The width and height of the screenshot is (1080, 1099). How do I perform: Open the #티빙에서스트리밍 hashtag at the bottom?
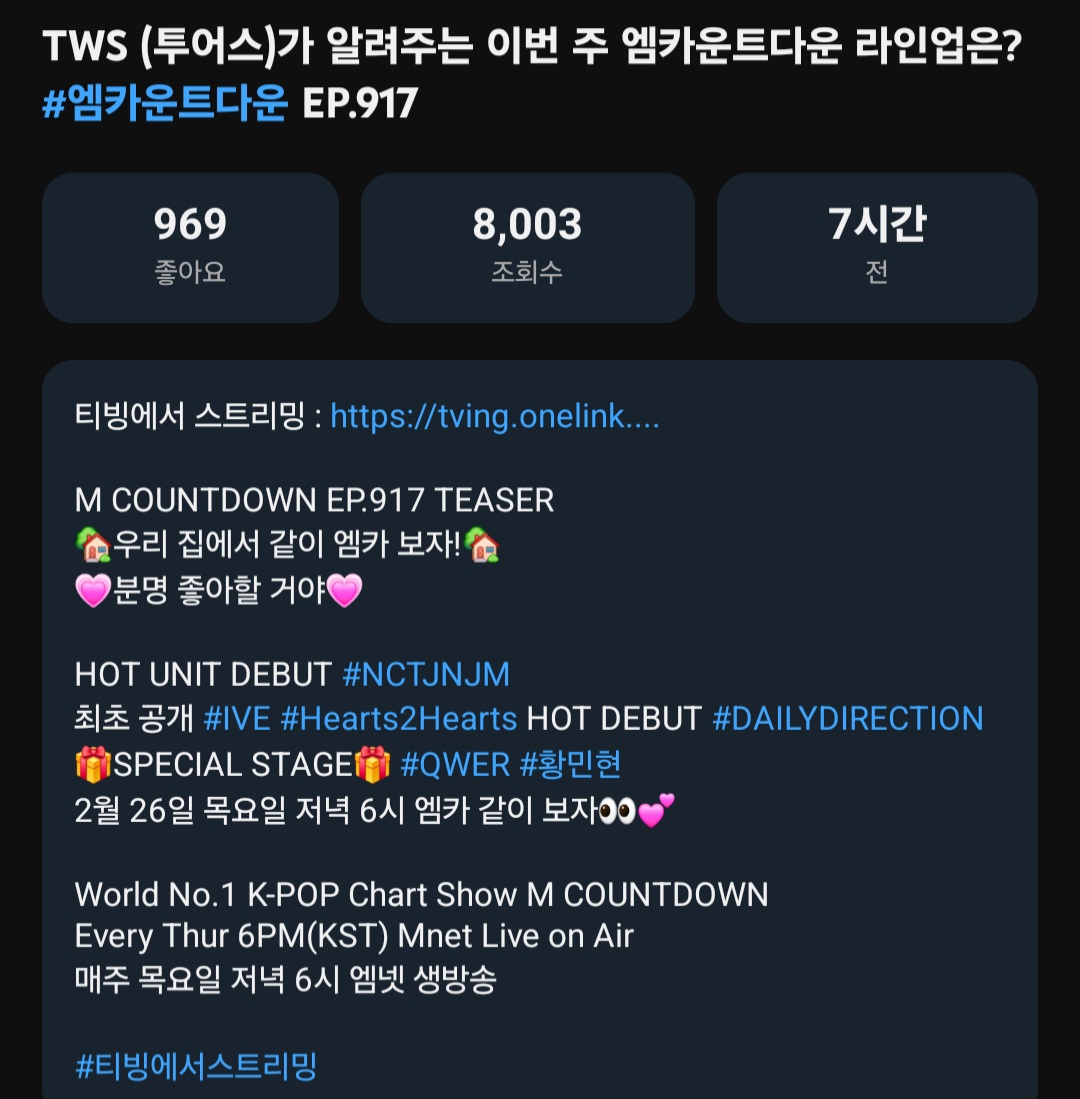point(196,1066)
